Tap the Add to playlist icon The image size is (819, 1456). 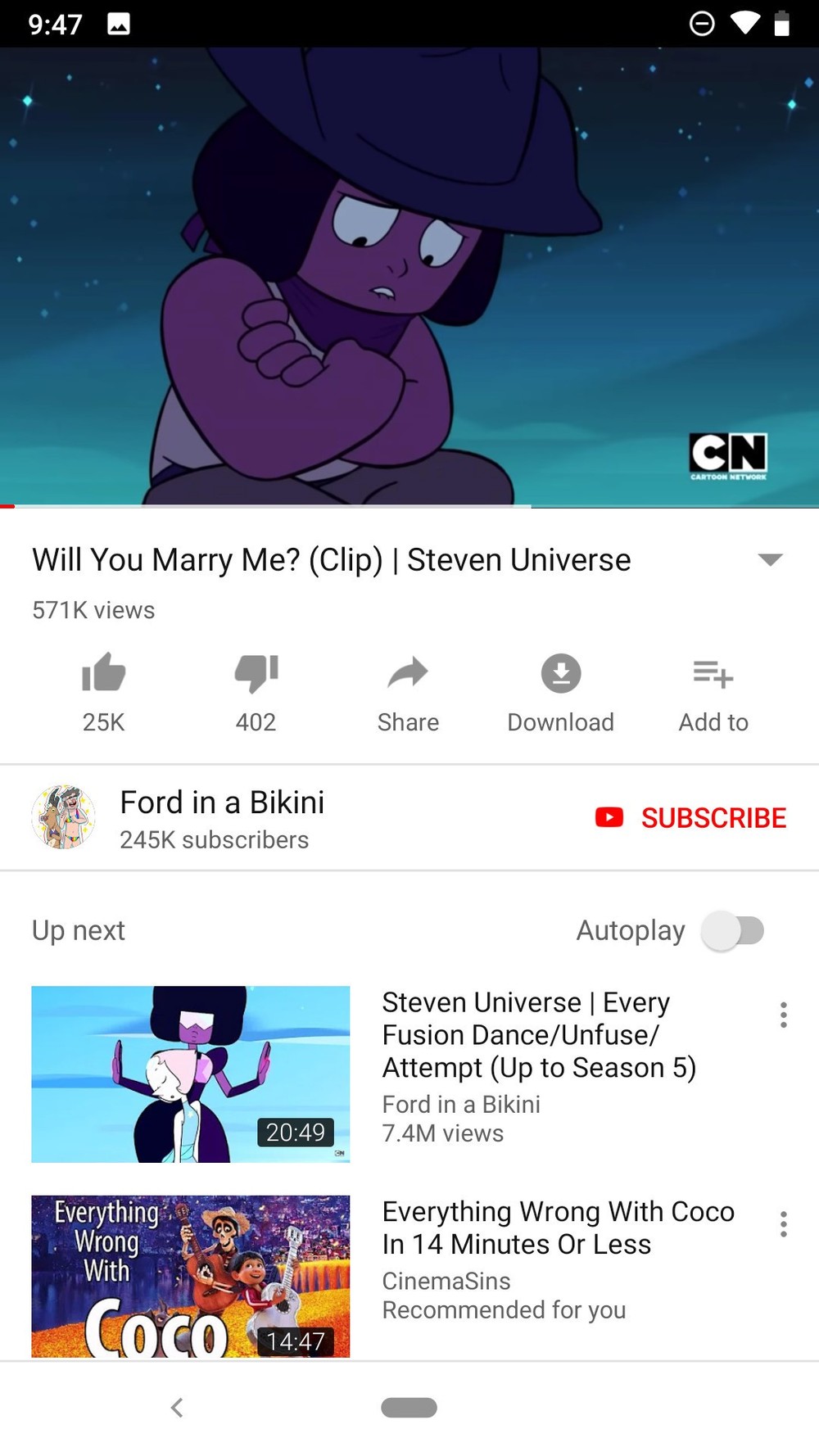713,674
